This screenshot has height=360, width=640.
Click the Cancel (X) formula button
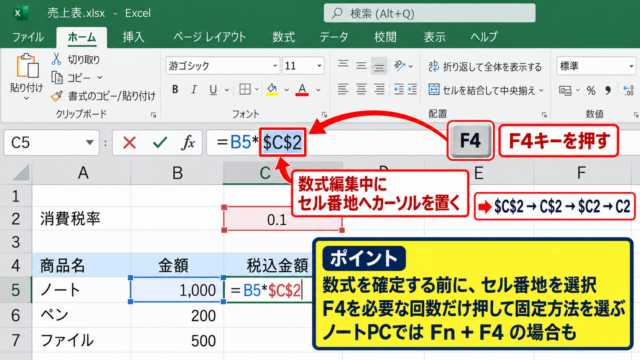[x=129, y=142]
